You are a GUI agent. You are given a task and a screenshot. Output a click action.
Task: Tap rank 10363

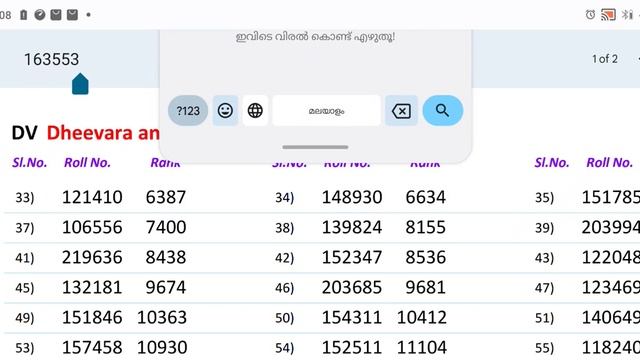[162, 317]
